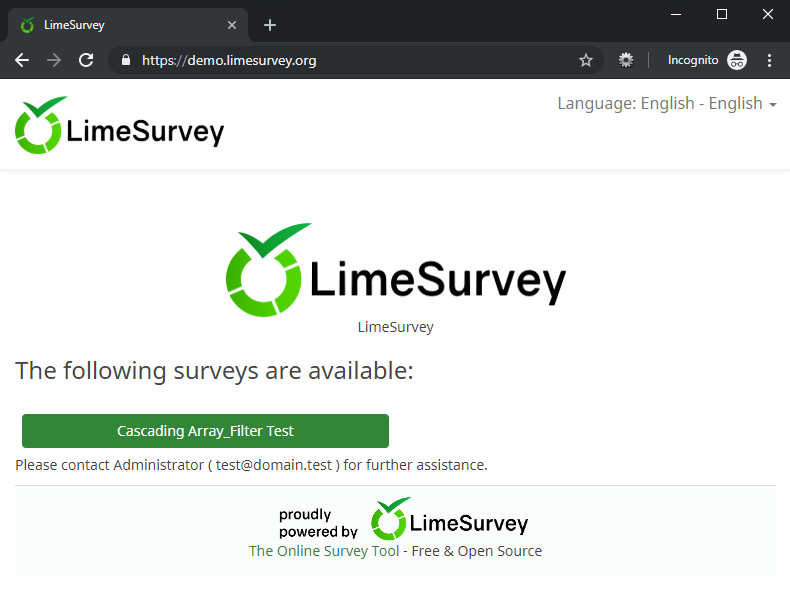Image resolution: width=790 pixels, height=615 pixels.
Task: Click the address bar showing demo.limesurvey.org
Action: tap(350, 60)
